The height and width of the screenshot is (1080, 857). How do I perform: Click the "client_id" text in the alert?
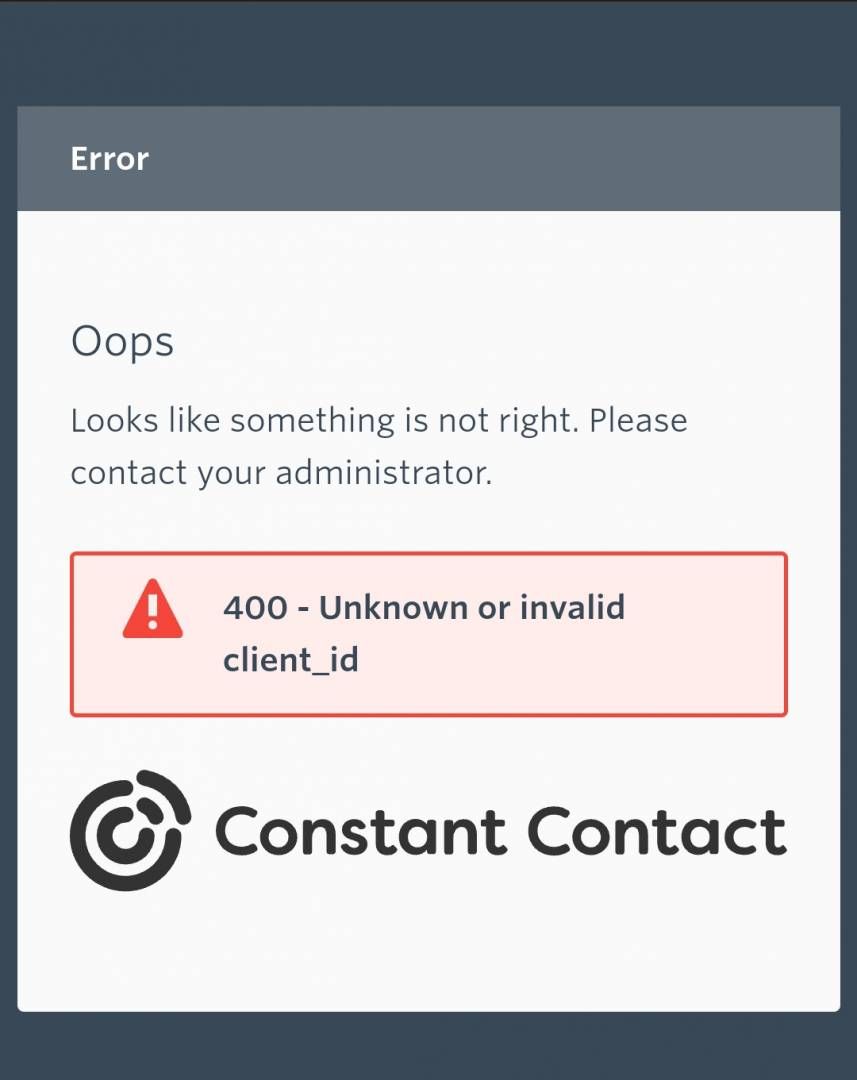(291, 660)
